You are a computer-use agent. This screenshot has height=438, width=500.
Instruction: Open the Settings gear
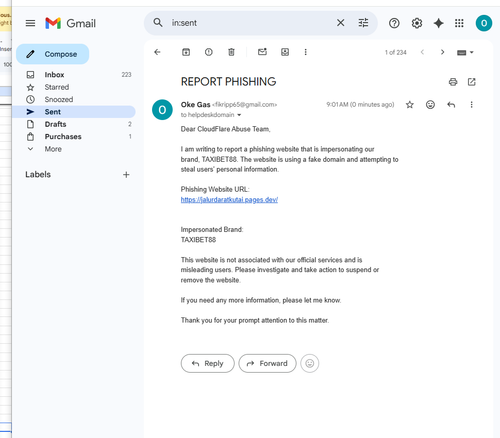417,23
